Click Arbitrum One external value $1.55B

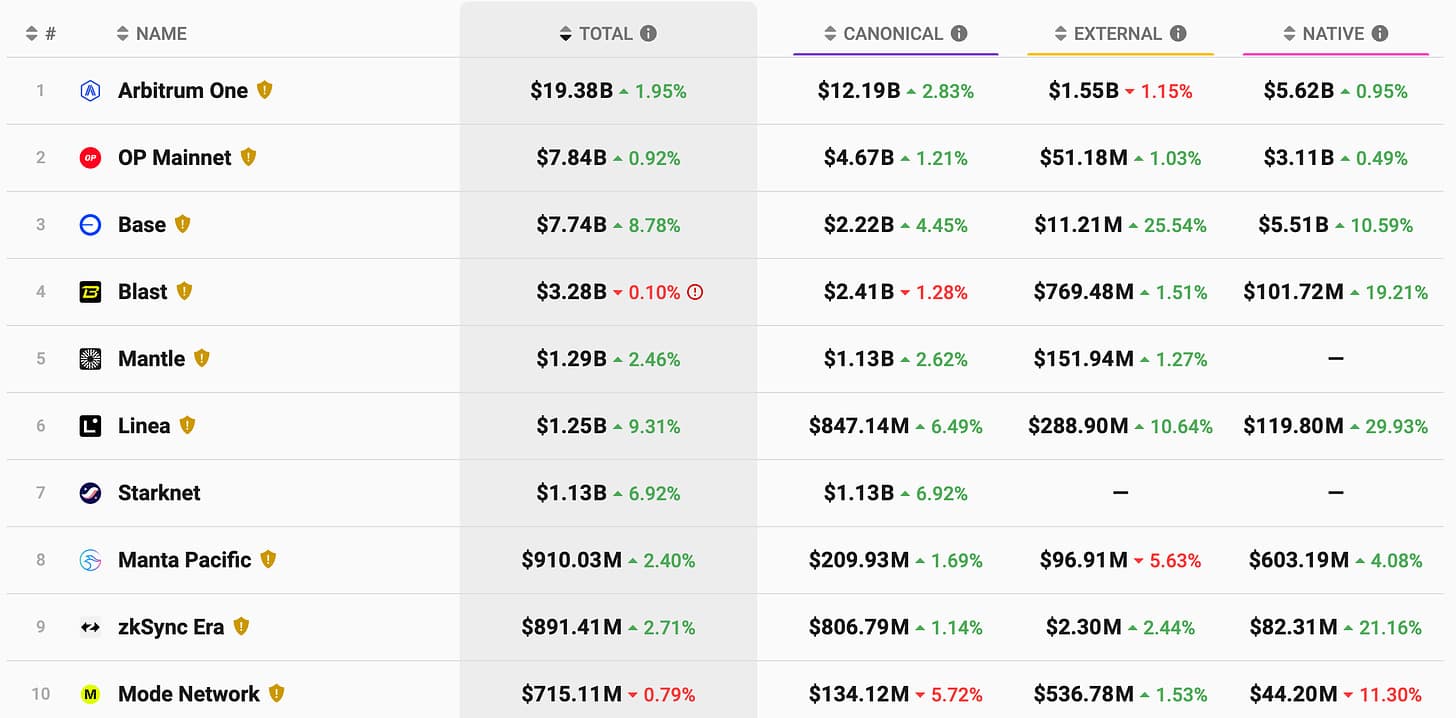1084,91
